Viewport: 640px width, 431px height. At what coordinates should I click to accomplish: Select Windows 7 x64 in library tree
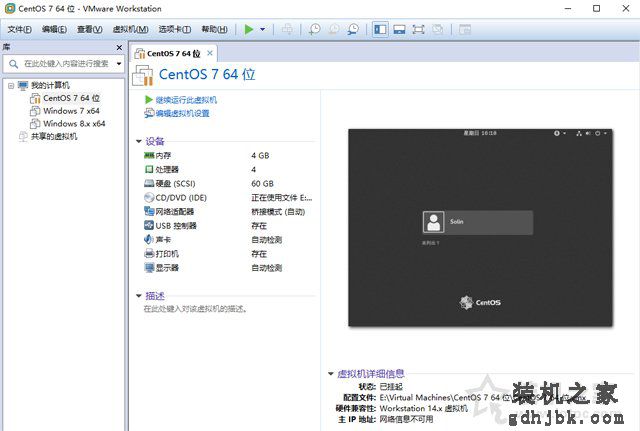[71, 111]
